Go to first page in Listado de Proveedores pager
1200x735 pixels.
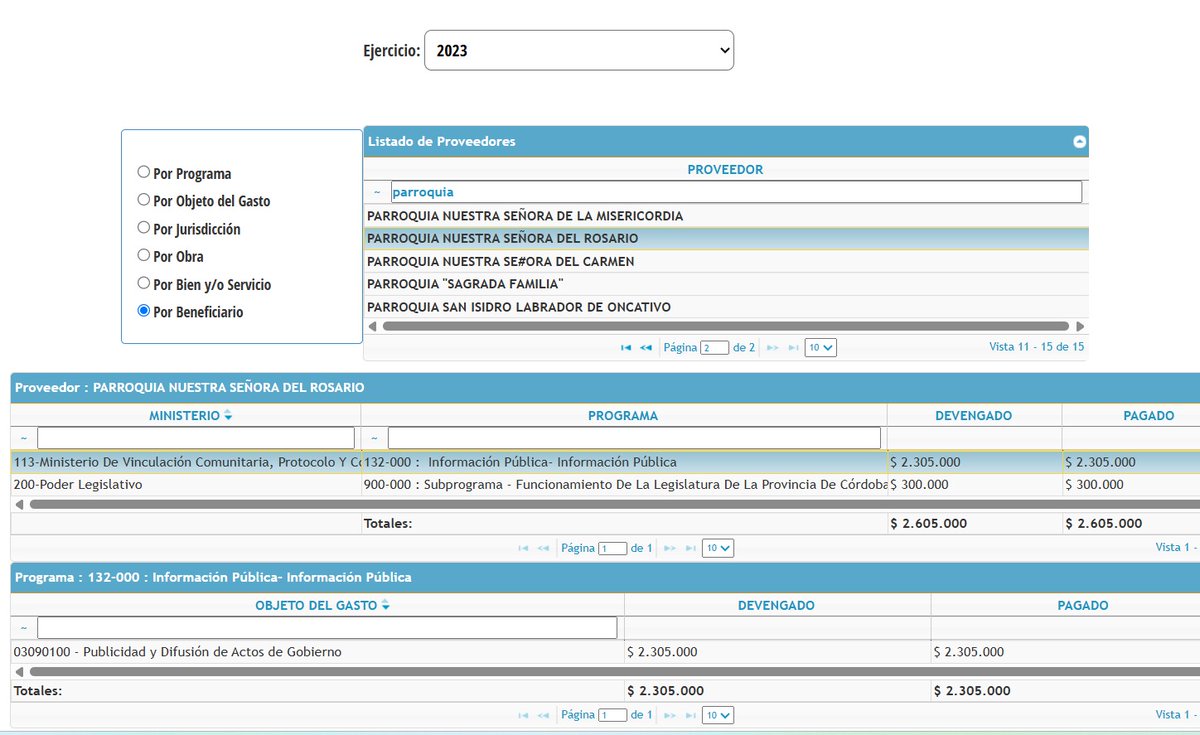[626, 347]
